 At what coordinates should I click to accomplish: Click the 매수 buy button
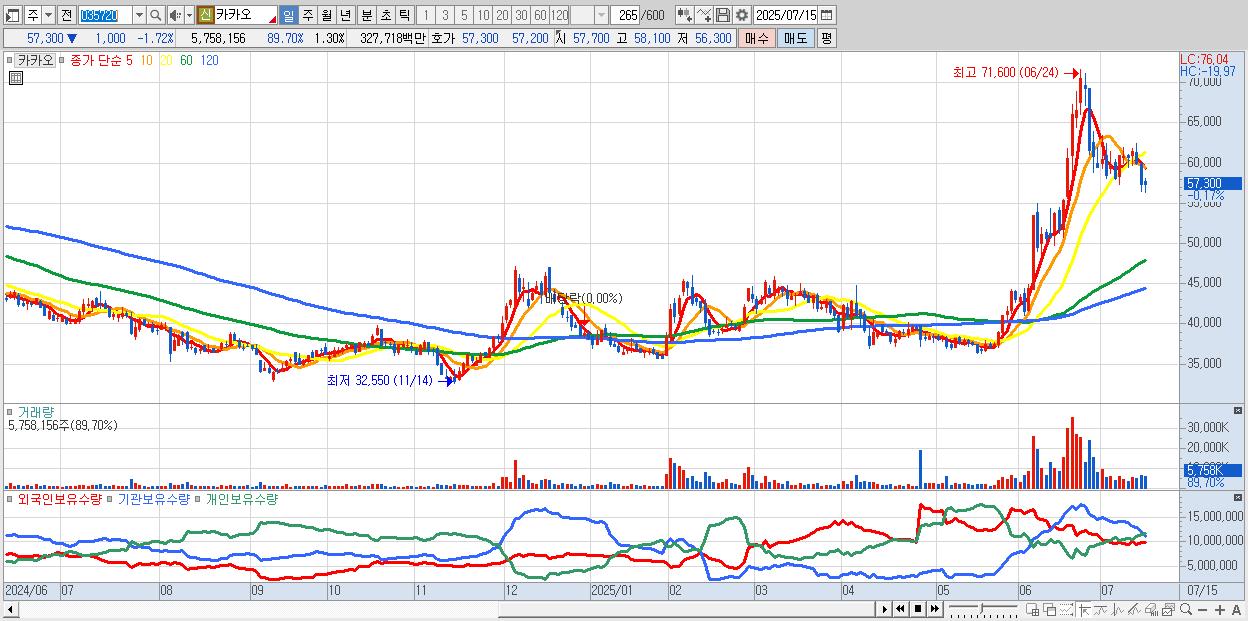click(757, 38)
